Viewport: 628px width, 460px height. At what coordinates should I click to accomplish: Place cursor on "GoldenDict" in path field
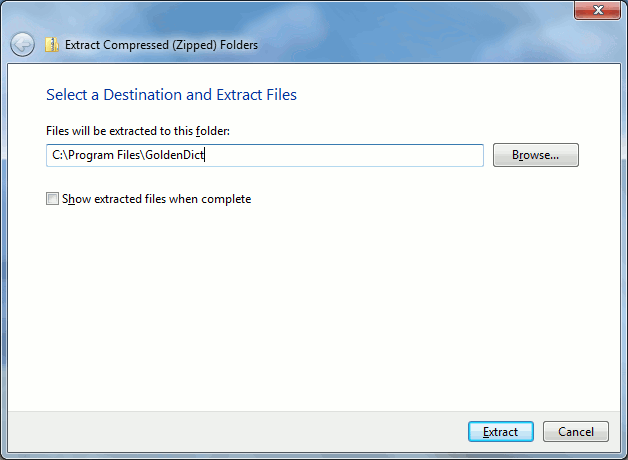(x=175, y=155)
